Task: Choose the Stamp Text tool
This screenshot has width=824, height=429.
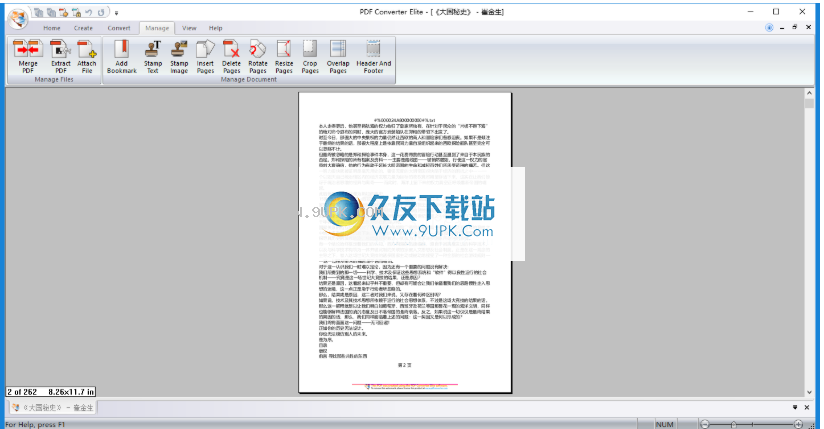Action: pyautogui.click(x=152, y=57)
